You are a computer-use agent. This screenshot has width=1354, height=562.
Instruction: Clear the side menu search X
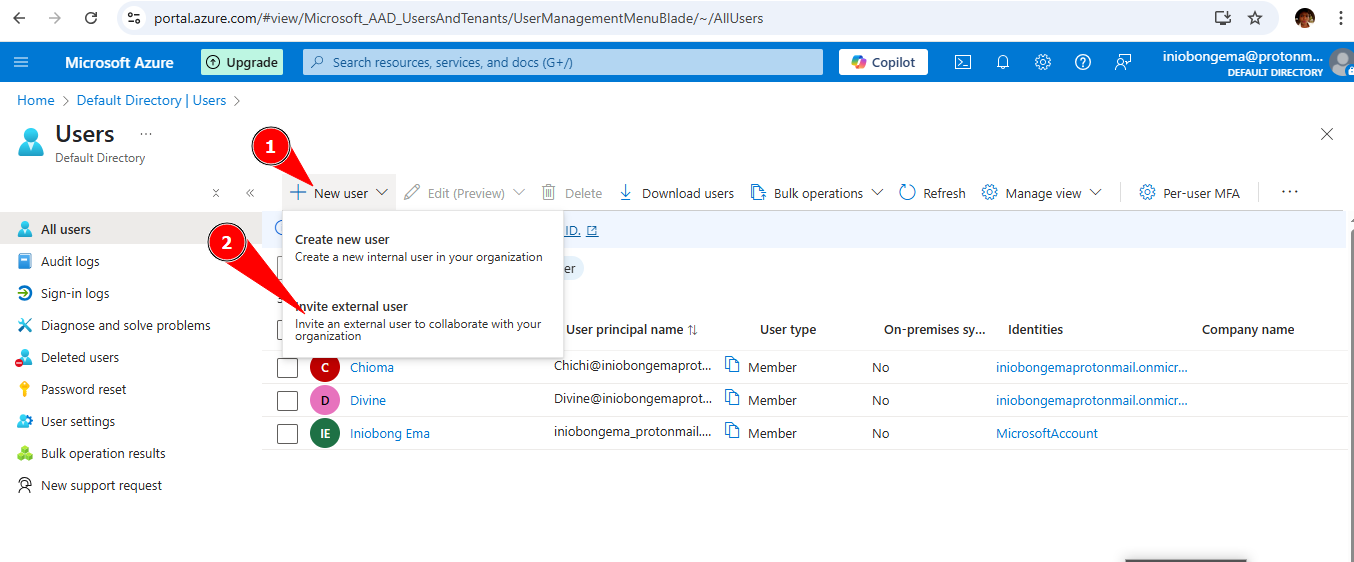click(216, 193)
